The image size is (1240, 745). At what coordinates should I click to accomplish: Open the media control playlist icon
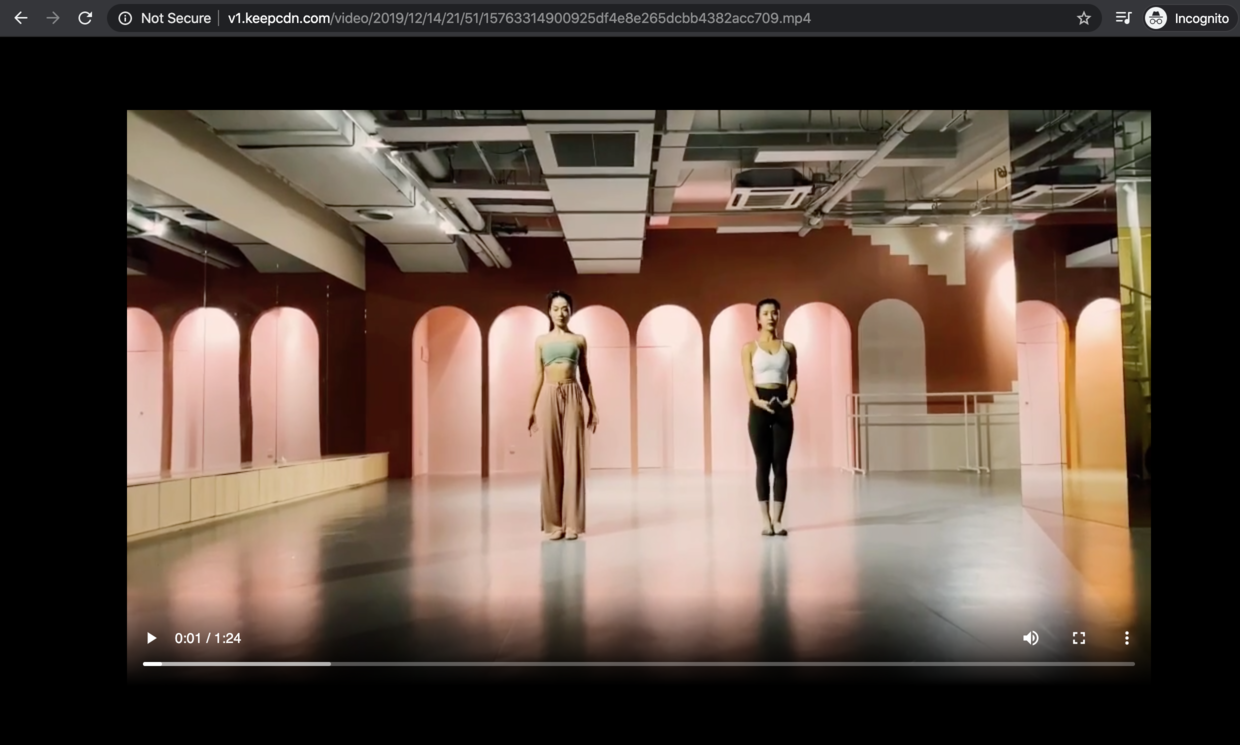tap(1123, 18)
